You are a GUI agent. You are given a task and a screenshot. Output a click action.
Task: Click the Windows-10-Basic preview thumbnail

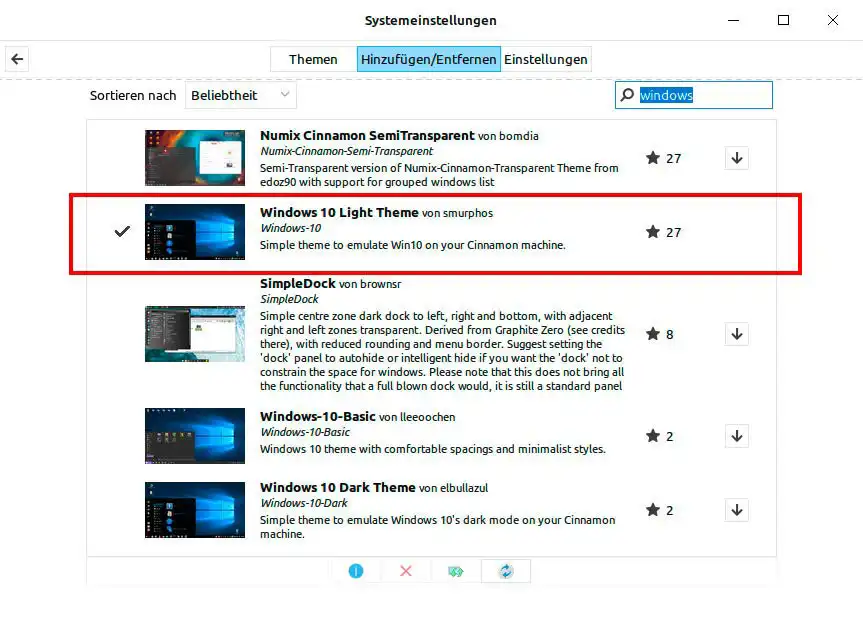pos(195,436)
